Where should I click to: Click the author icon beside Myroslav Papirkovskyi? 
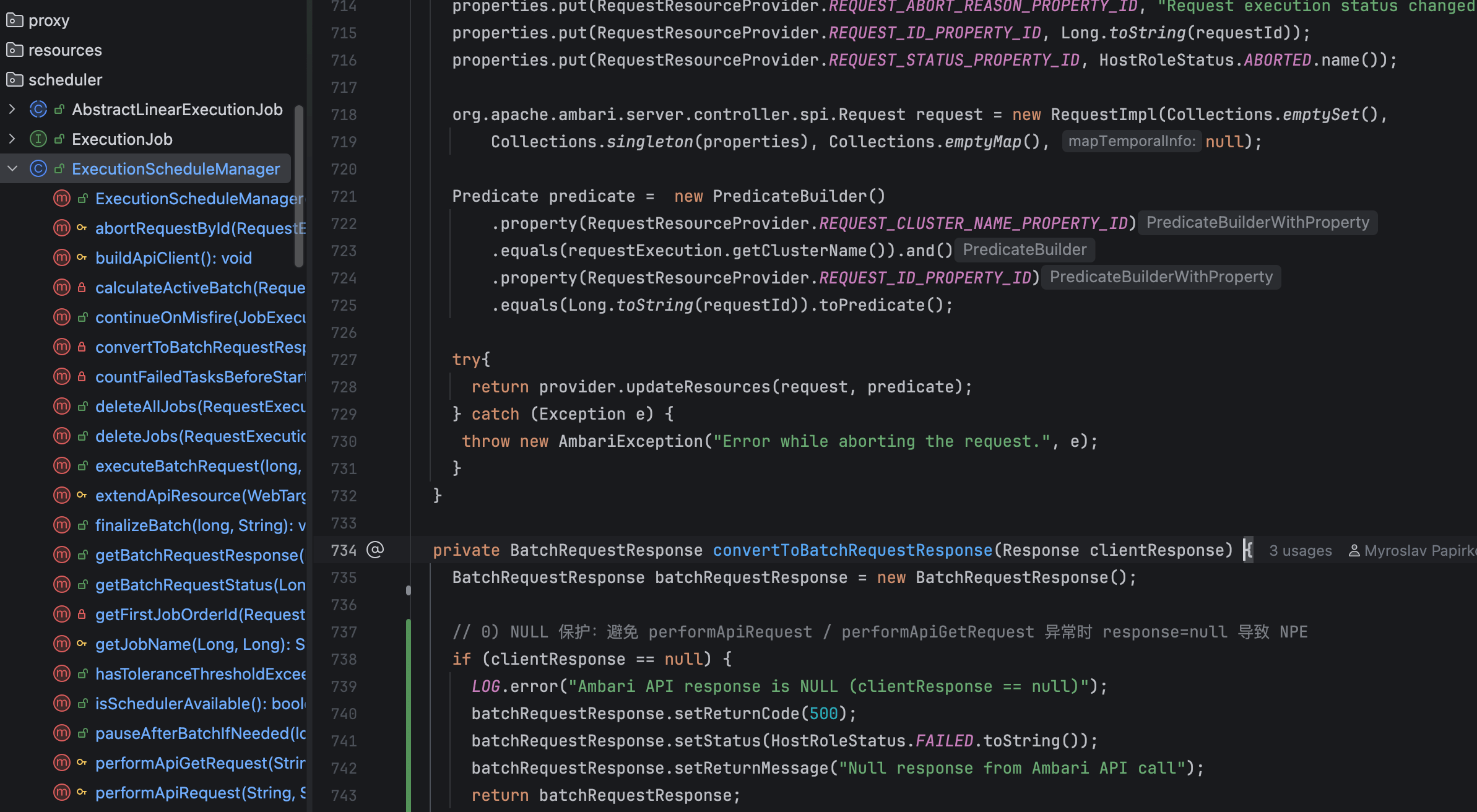(1354, 550)
